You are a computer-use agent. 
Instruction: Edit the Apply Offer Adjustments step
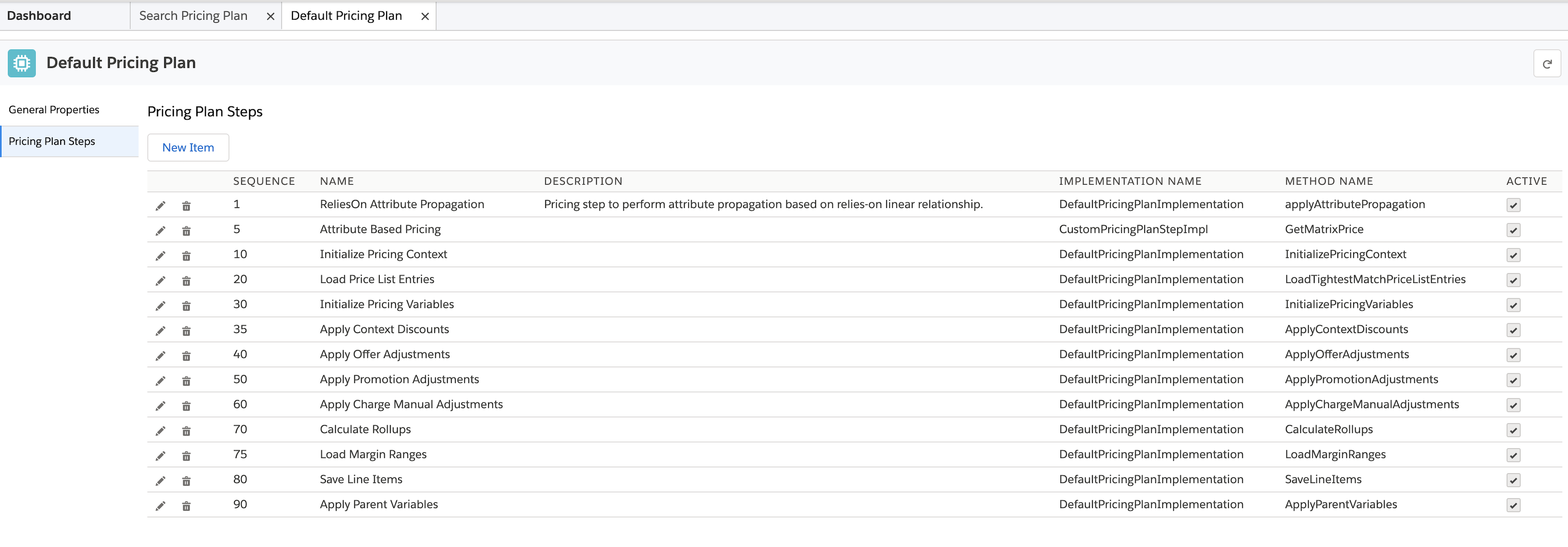pyautogui.click(x=160, y=355)
